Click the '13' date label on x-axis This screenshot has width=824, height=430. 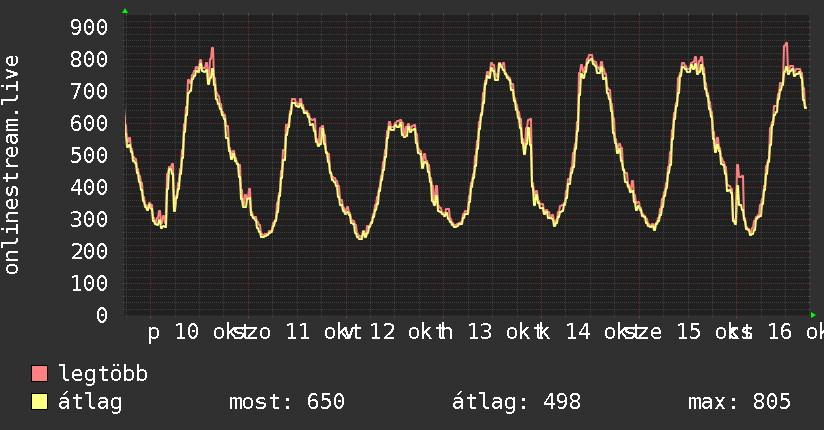[x=480, y=332]
